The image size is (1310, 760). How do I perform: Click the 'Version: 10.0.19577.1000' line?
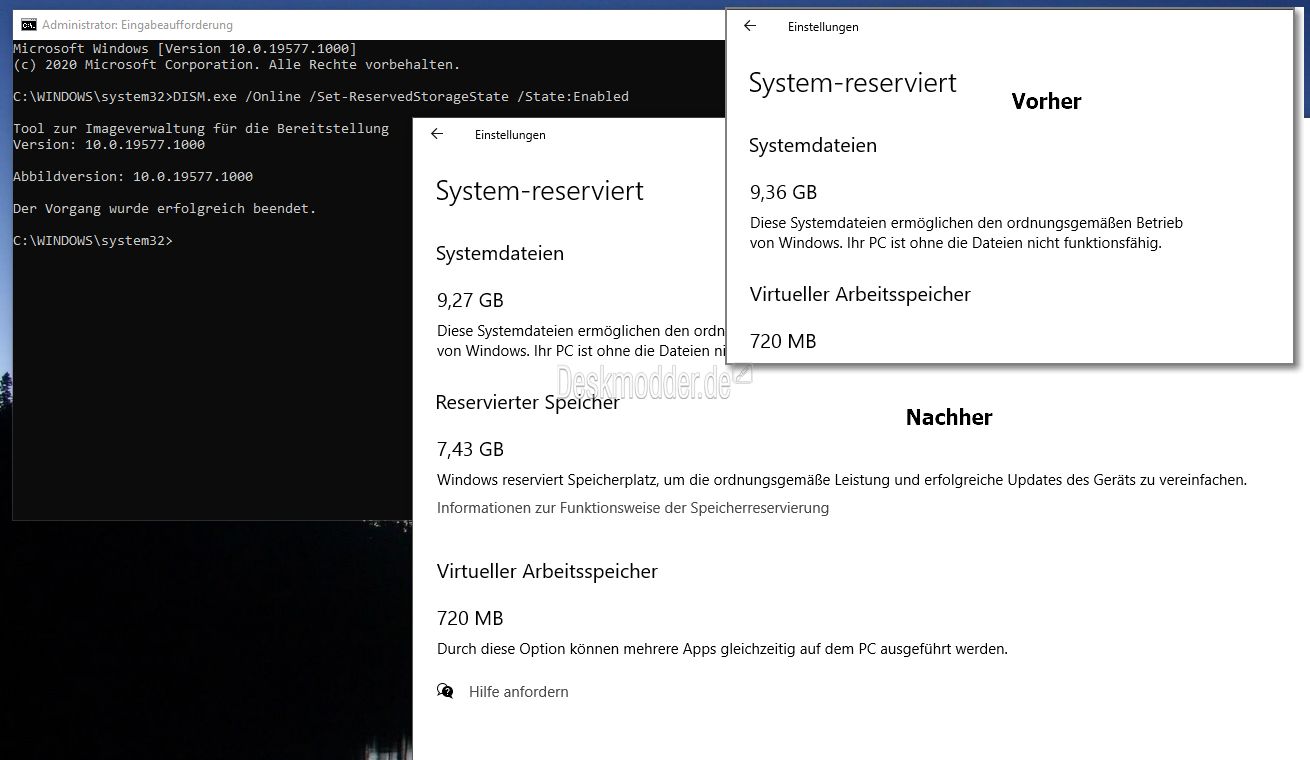[x=109, y=145]
